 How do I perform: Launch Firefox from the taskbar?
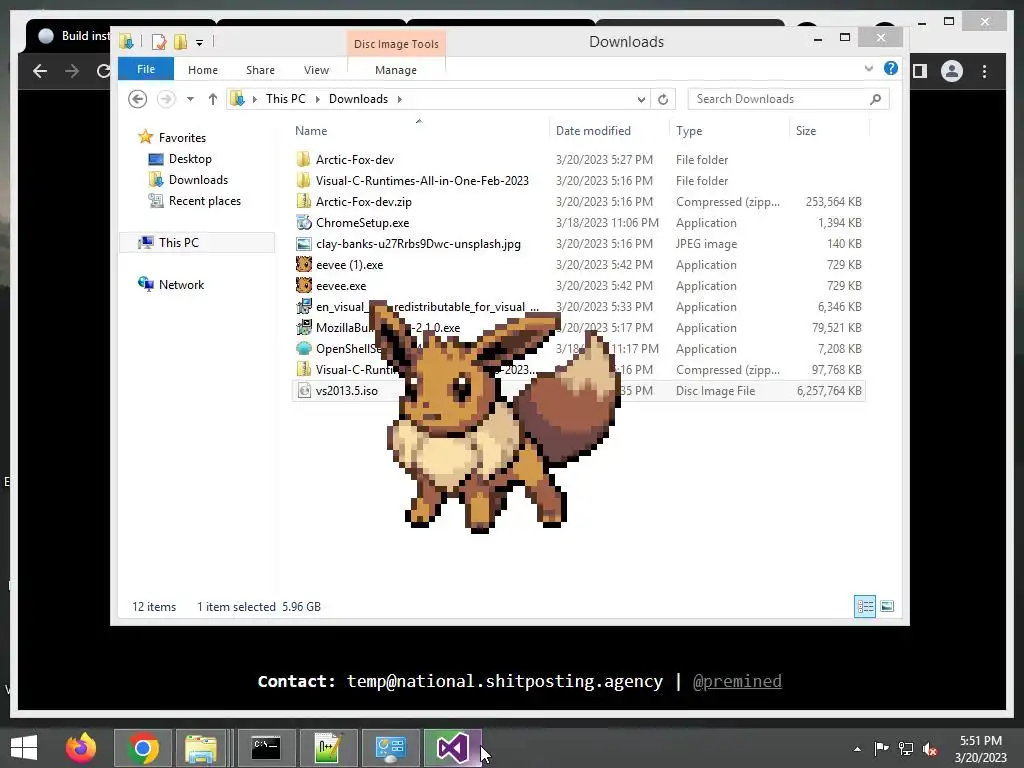pyautogui.click(x=81, y=748)
